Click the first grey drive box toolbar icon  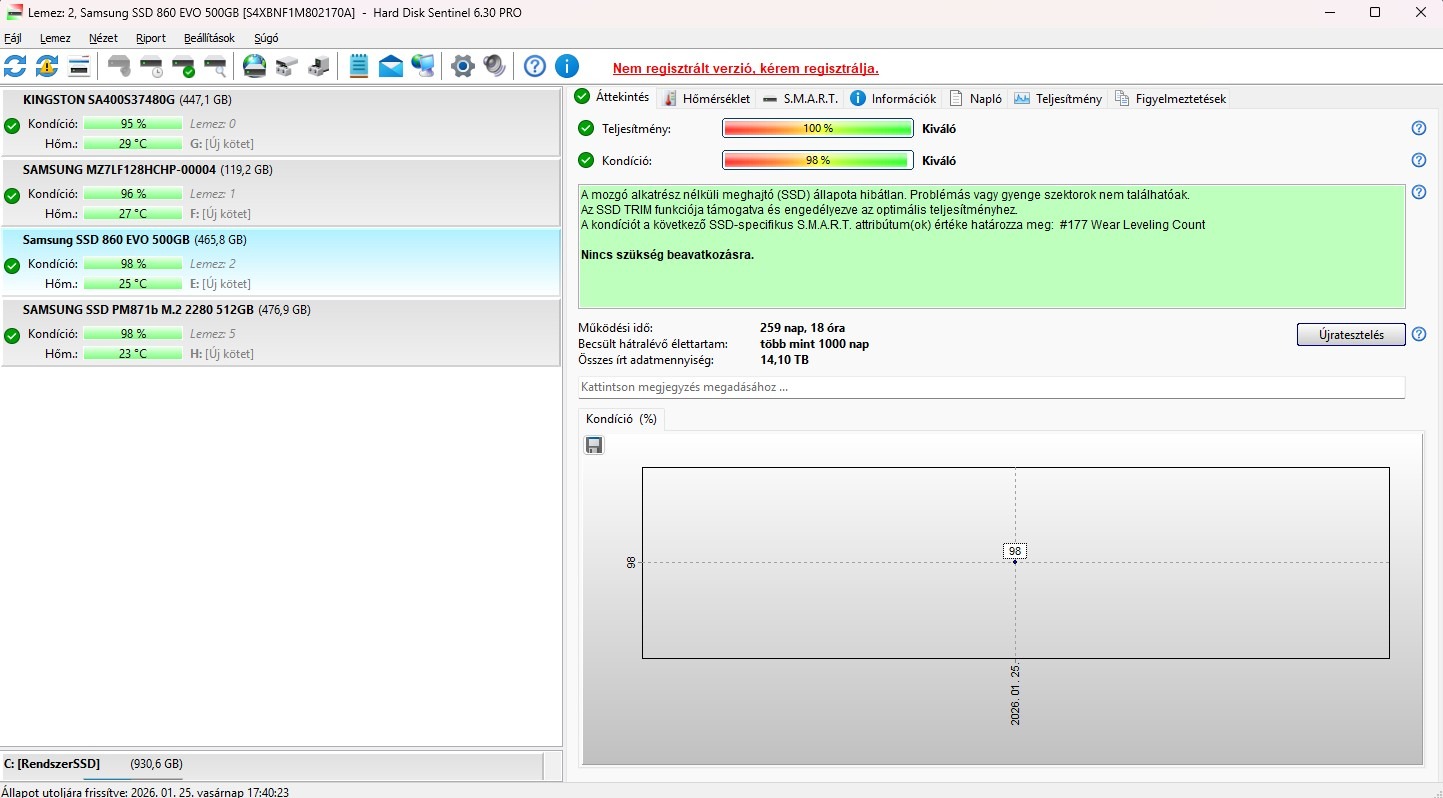point(287,67)
